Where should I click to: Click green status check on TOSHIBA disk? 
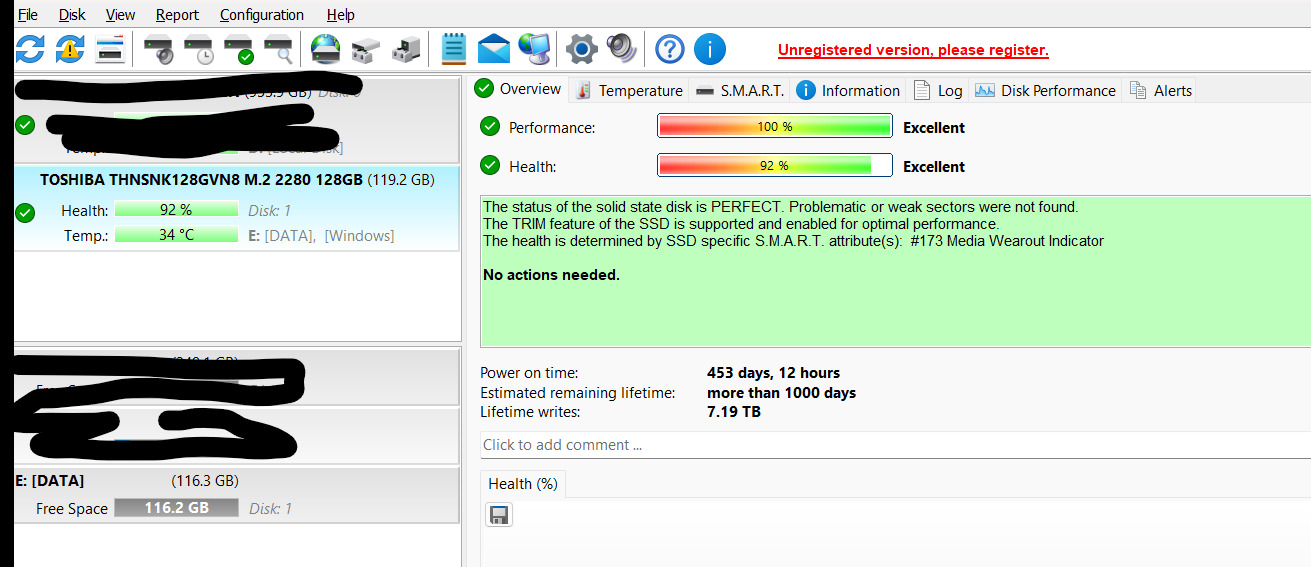pyautogui.click(x=26, y=212)
